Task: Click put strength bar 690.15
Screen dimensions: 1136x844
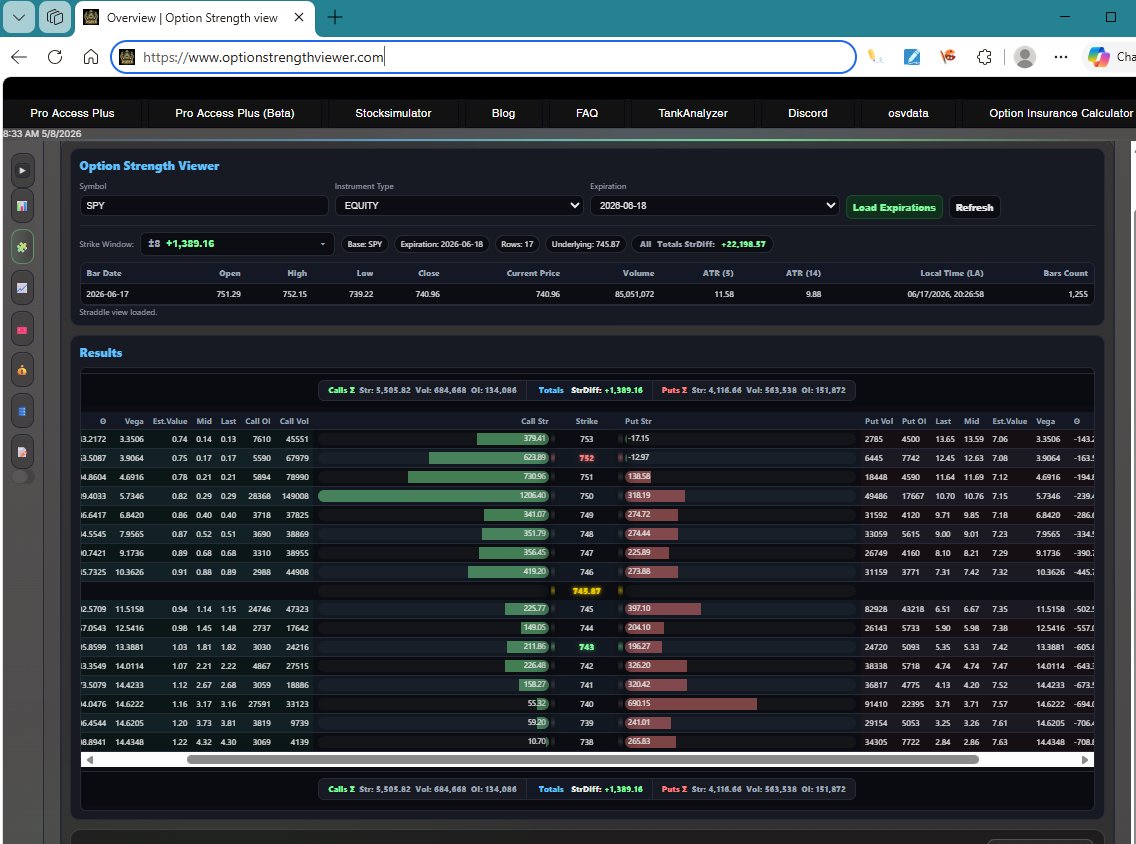Action: pos(690,703)
